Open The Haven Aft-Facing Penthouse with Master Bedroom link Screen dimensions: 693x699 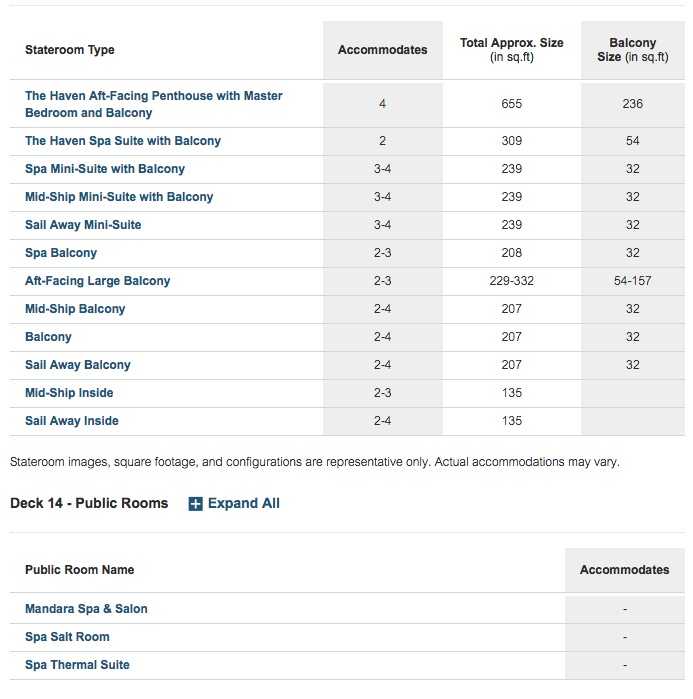pos(154,104)
